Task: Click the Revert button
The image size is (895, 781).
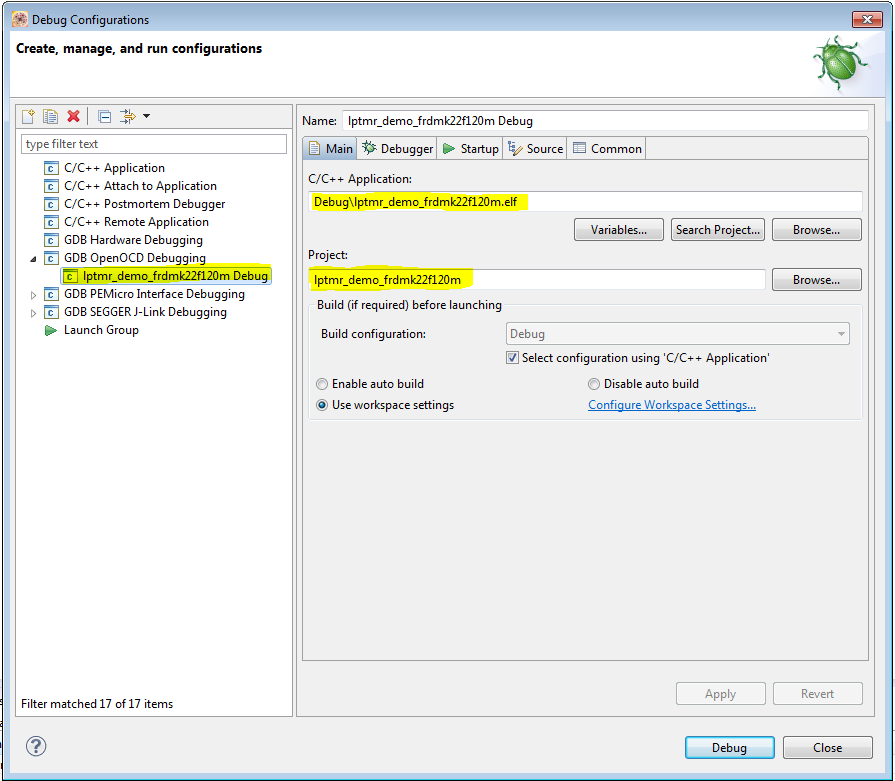Action: (817, 694)
